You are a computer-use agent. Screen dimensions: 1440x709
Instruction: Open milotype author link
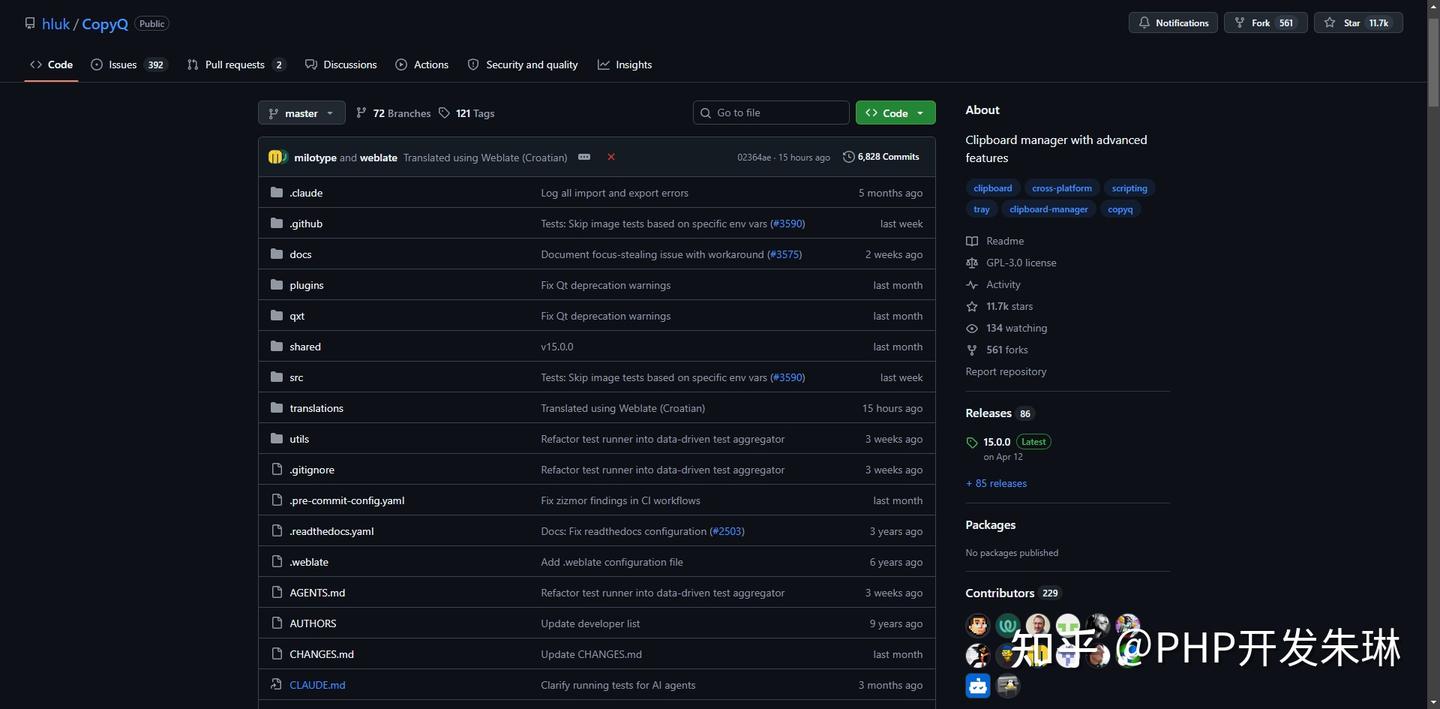pos(315,158)
